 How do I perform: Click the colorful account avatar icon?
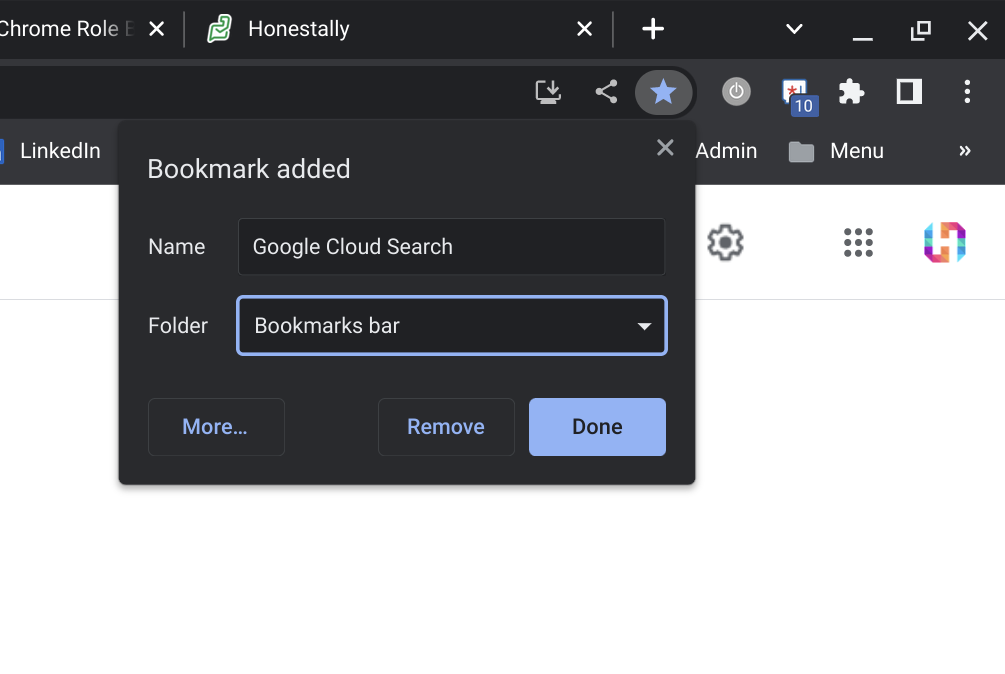pos(944,242)
